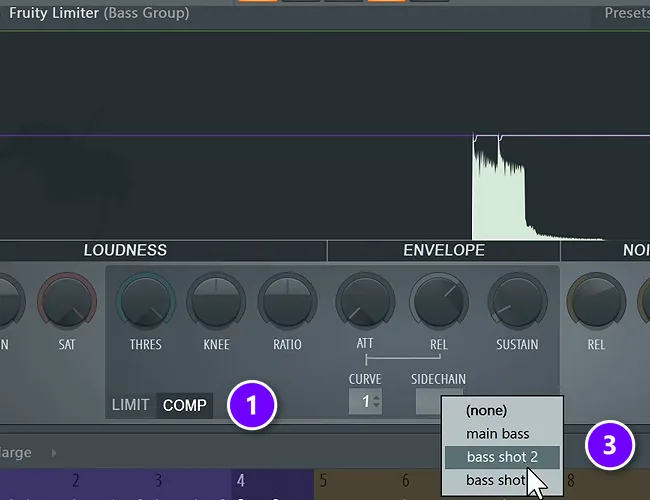Choose main bass sidechain source
Image resolution: width=650 pixels, height=500 pixels.
[502, 434]
